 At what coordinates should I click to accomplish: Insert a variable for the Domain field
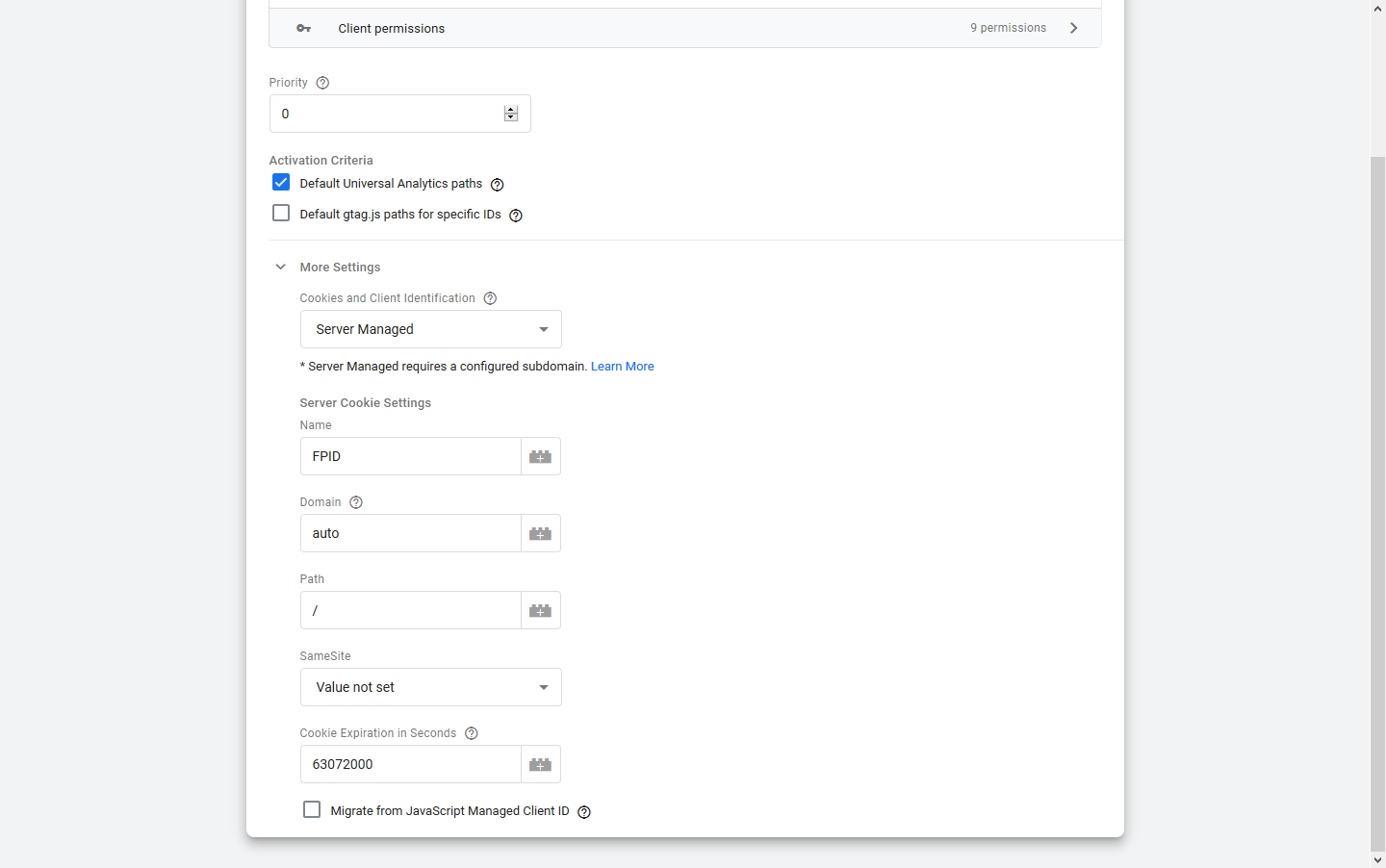pos(541,533)
